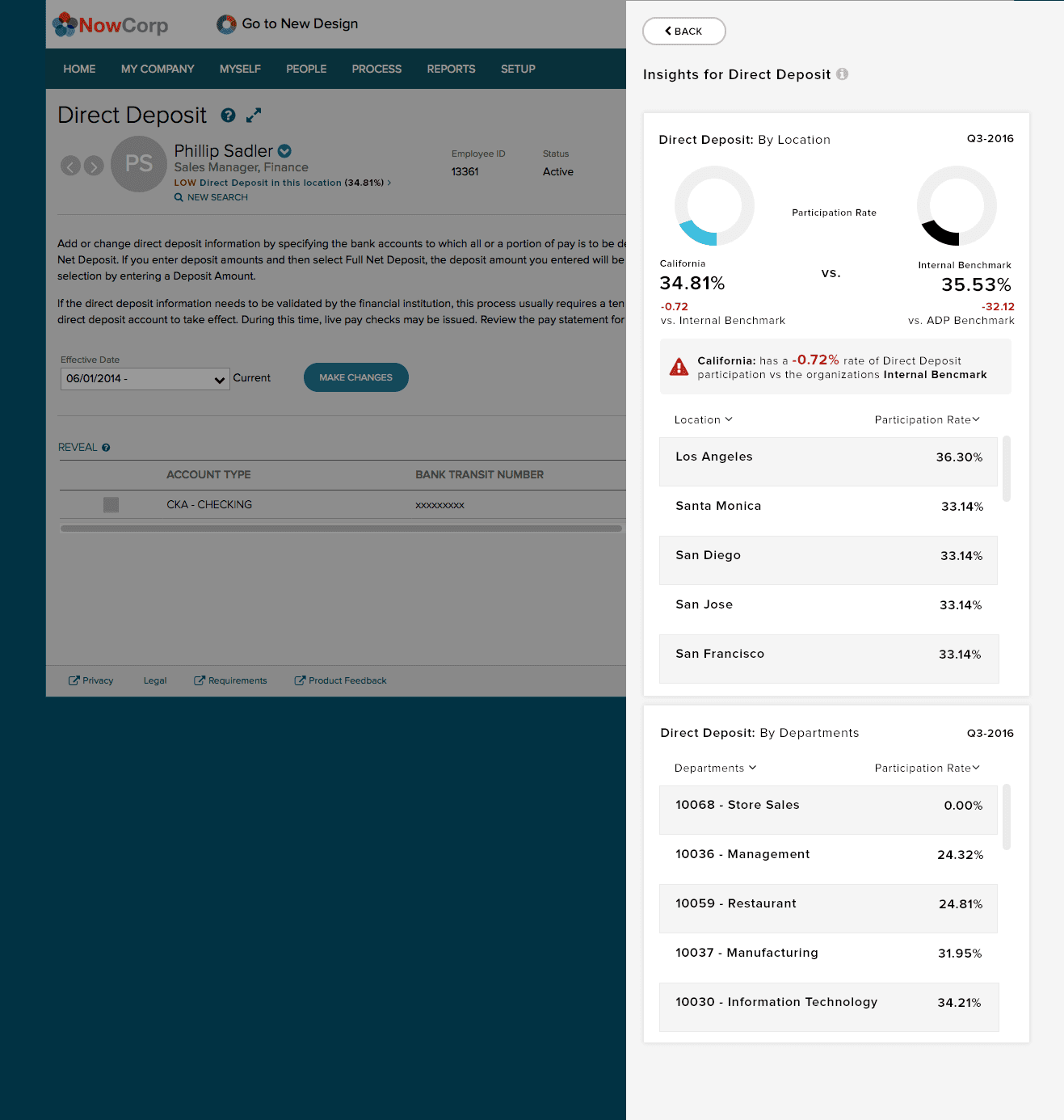Open the SETUP menu
1064x1120 pixels.
[518, 69]
